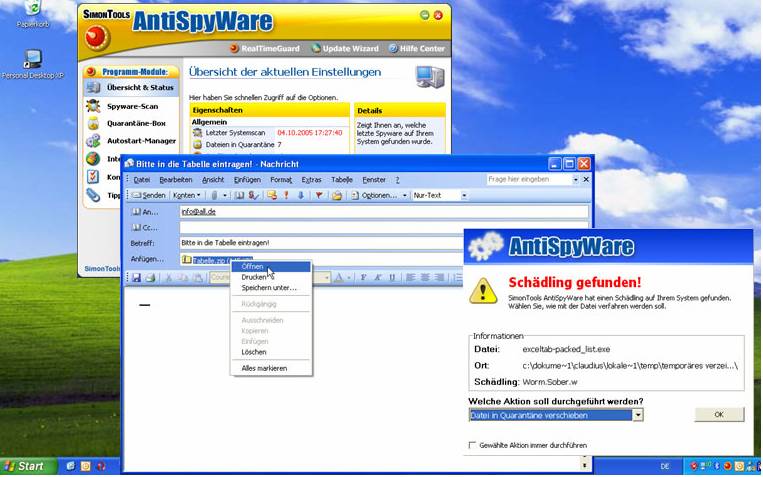Open the action dropdown 'Datei in Quarantäne verschieben'
Viewport: 763px width, 477px height.
click(556, 415)
